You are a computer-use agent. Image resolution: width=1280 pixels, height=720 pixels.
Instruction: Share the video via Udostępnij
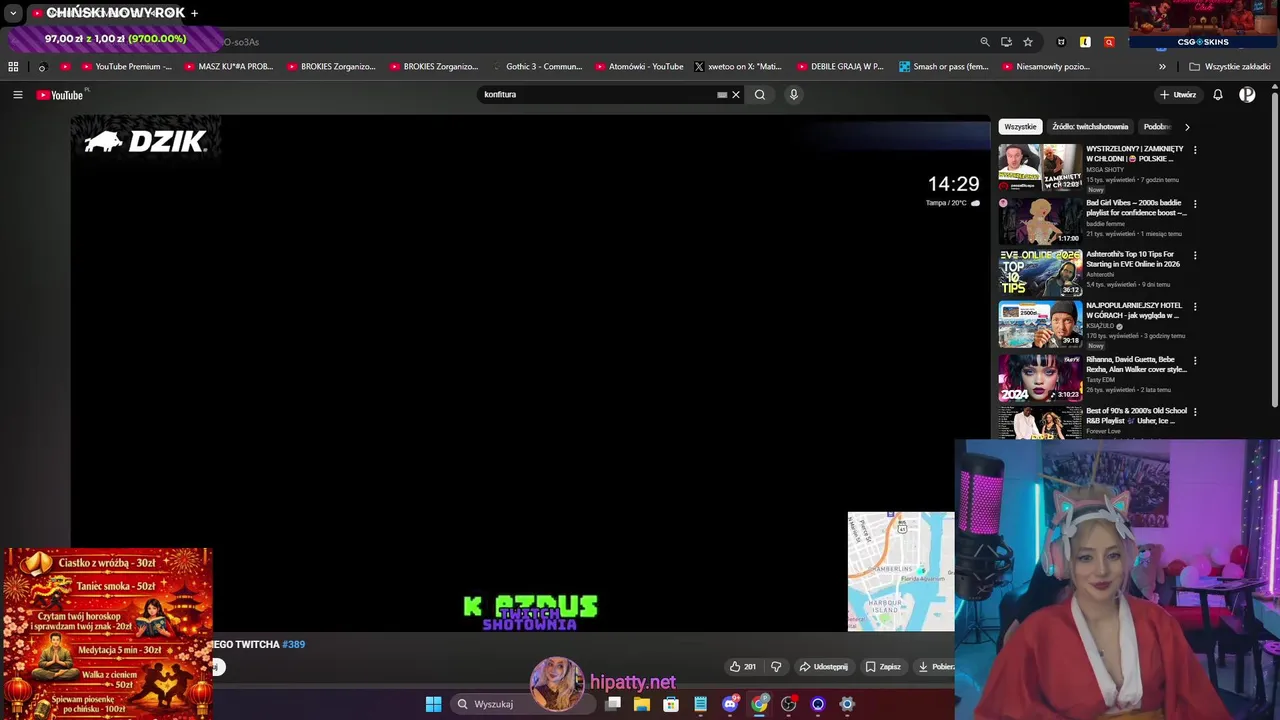[x=824, y=667]
